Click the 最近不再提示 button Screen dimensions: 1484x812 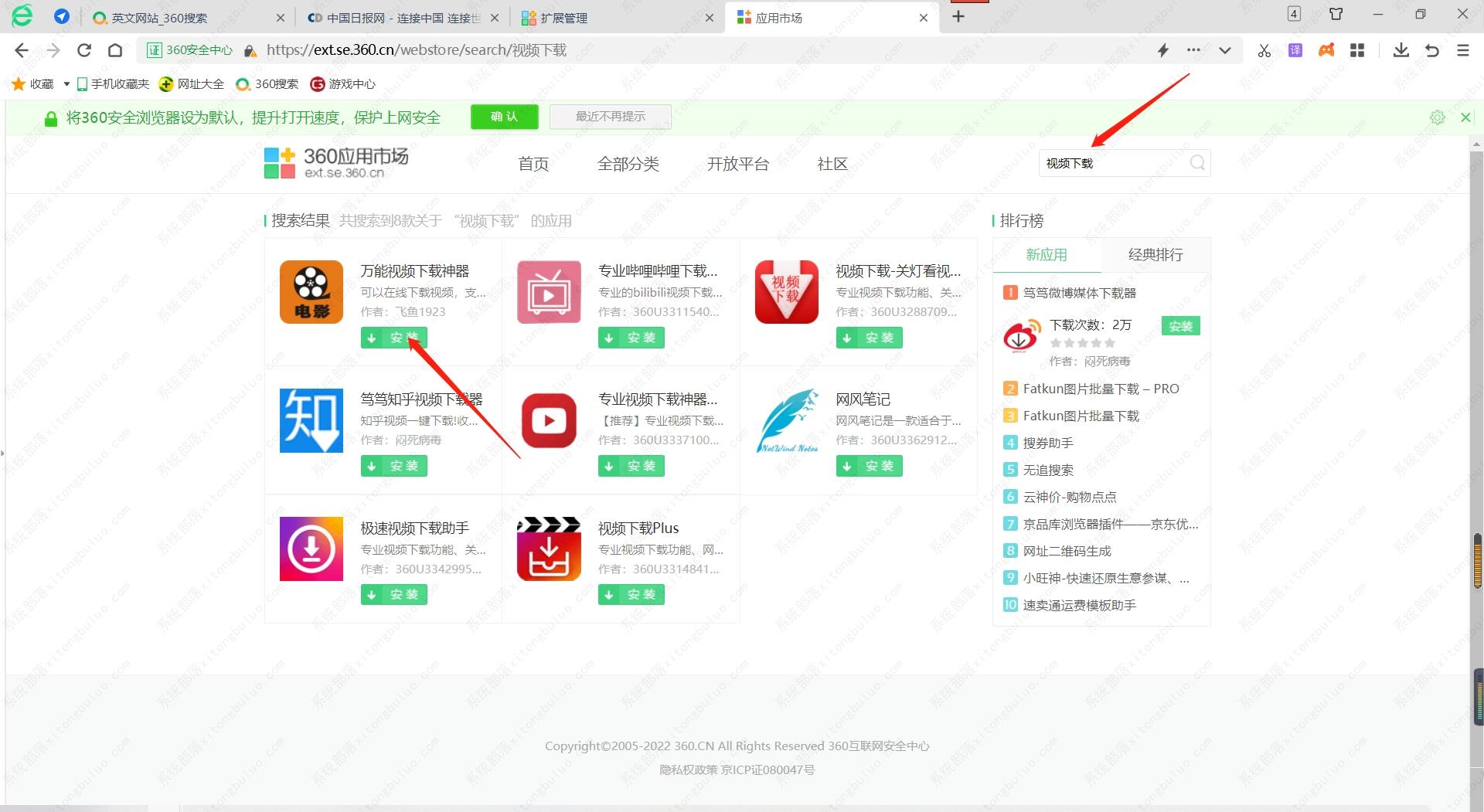(x=610, y=117)
